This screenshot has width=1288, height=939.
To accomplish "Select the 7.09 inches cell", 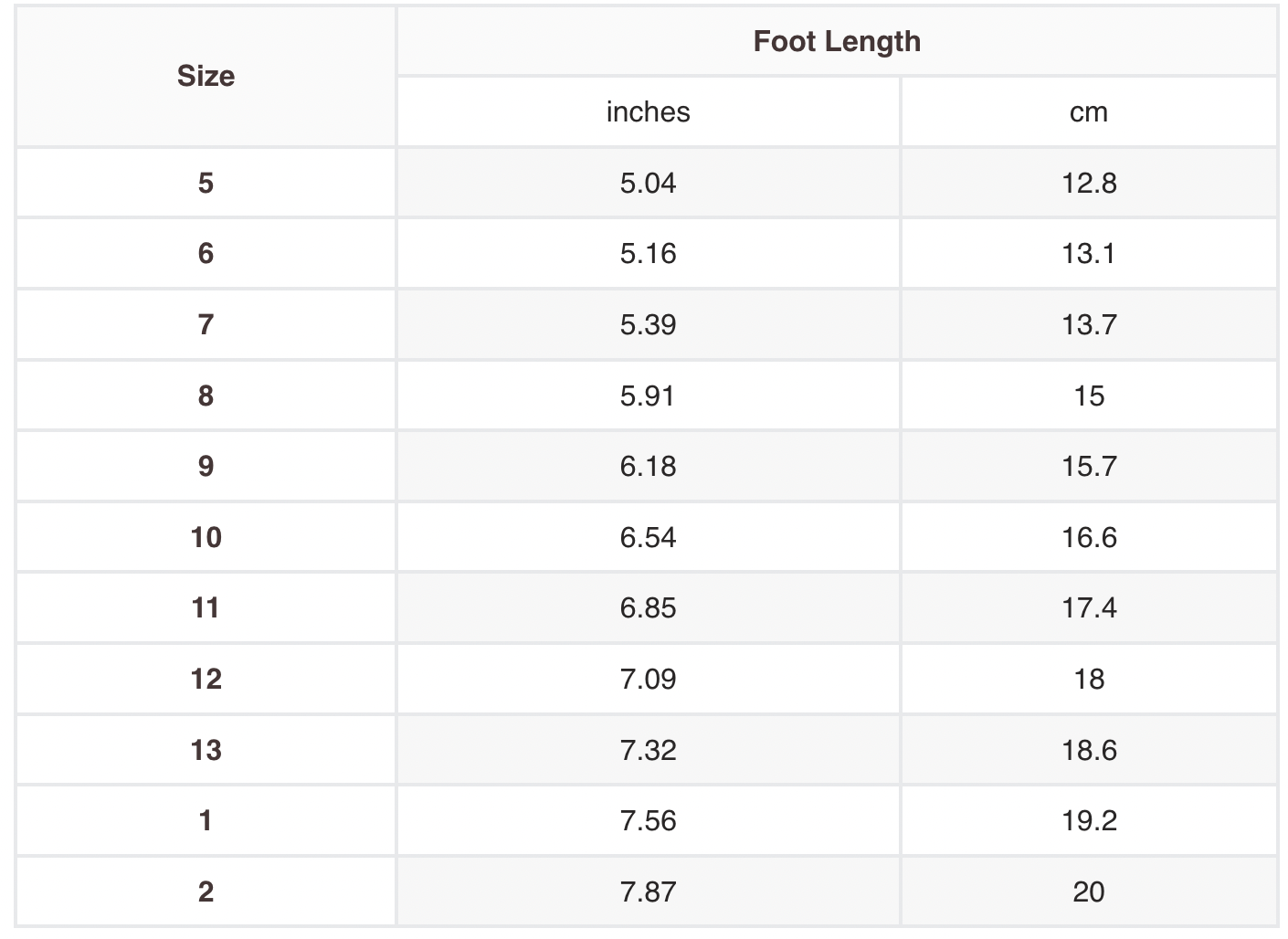I will pos(648,679).
